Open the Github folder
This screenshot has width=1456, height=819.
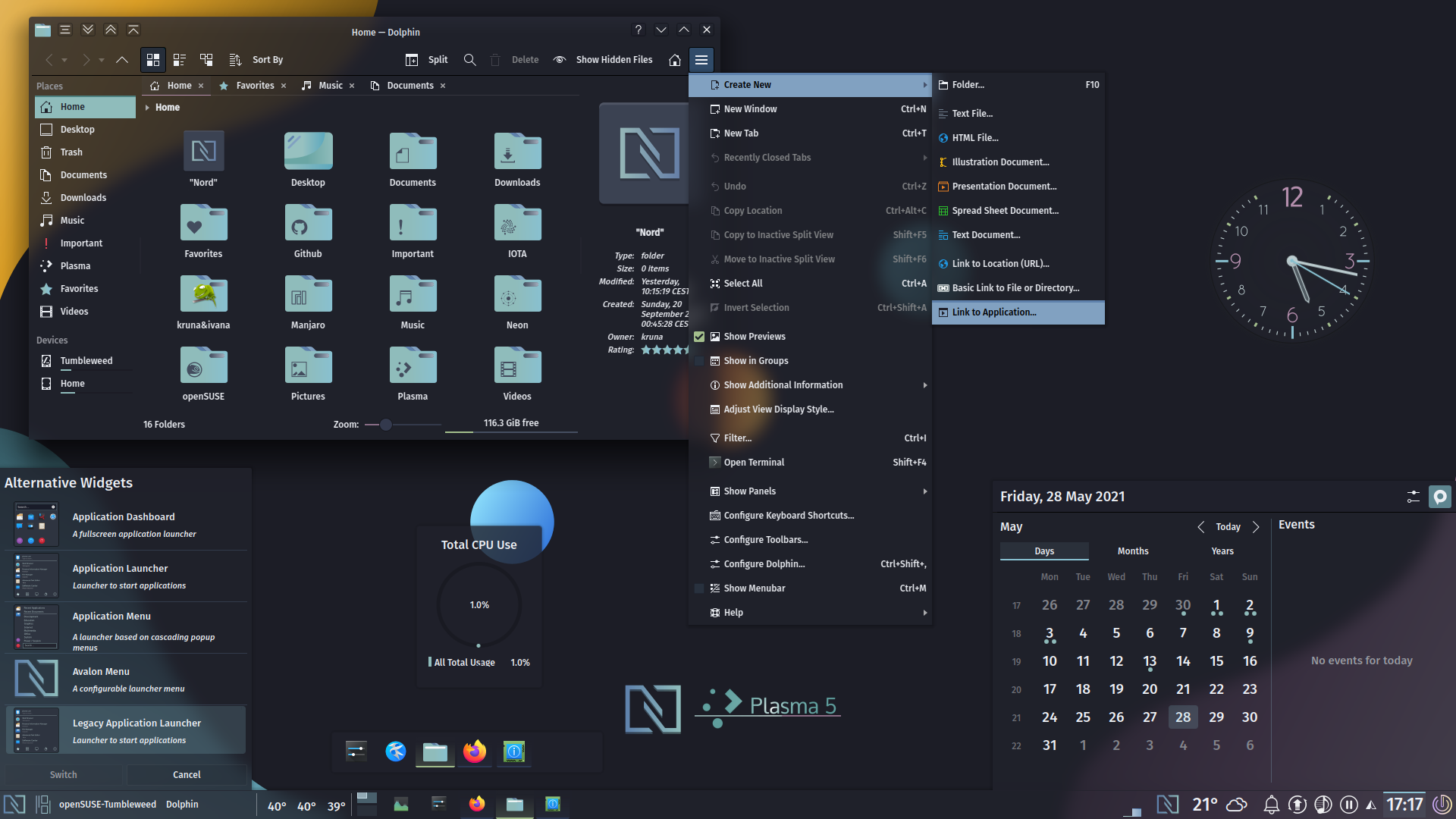[x=308, y=231]
